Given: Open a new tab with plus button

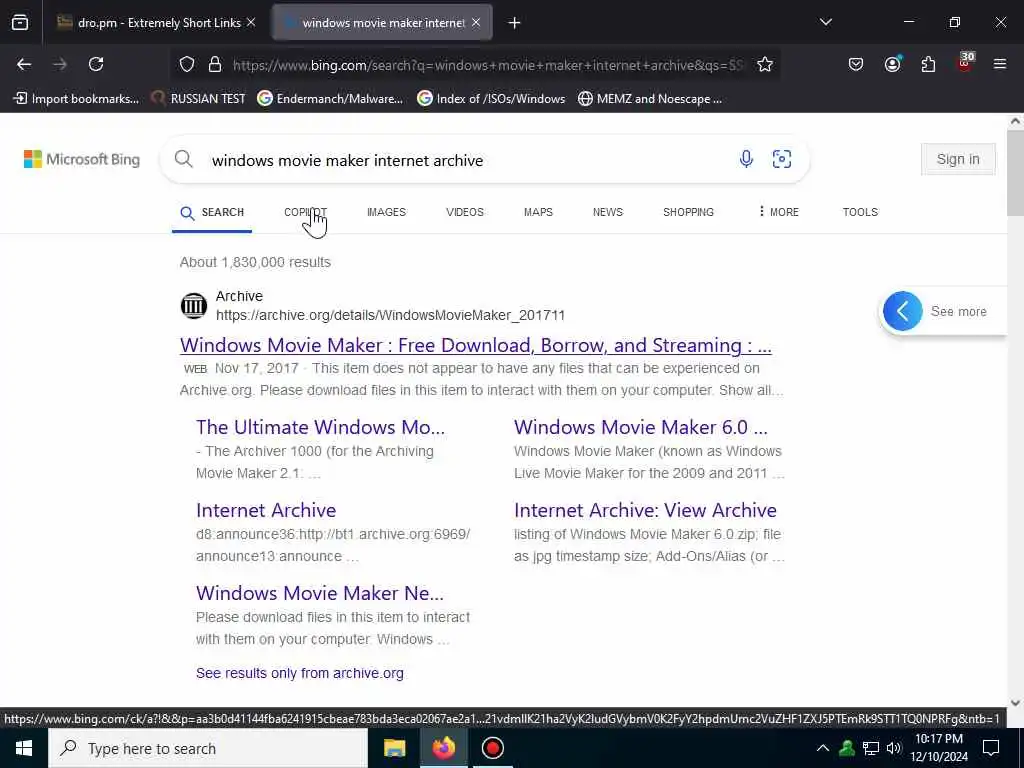Looking at the screenshot, I should tap(515, 23).
